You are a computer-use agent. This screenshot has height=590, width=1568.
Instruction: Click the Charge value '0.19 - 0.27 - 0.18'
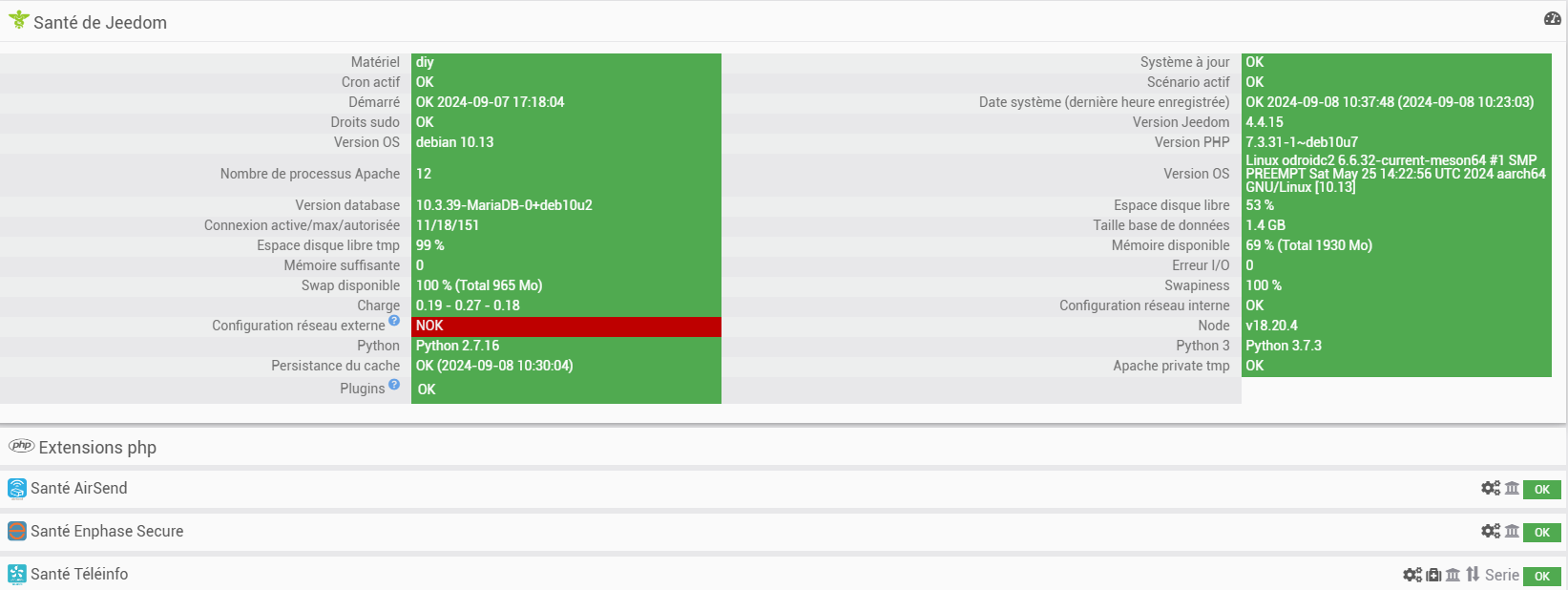(468, 306)
